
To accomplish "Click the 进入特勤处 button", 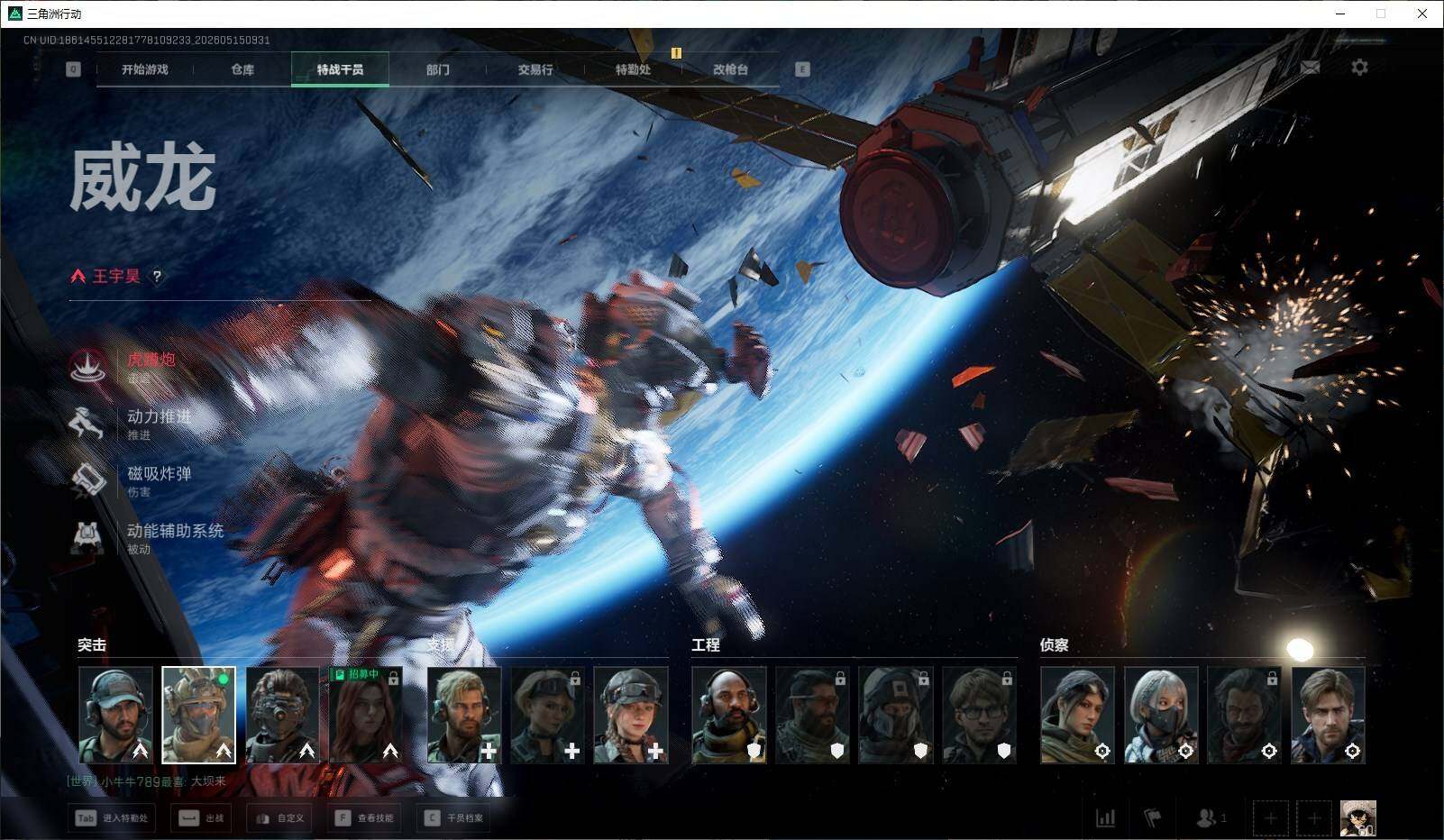I will [111, 818].
